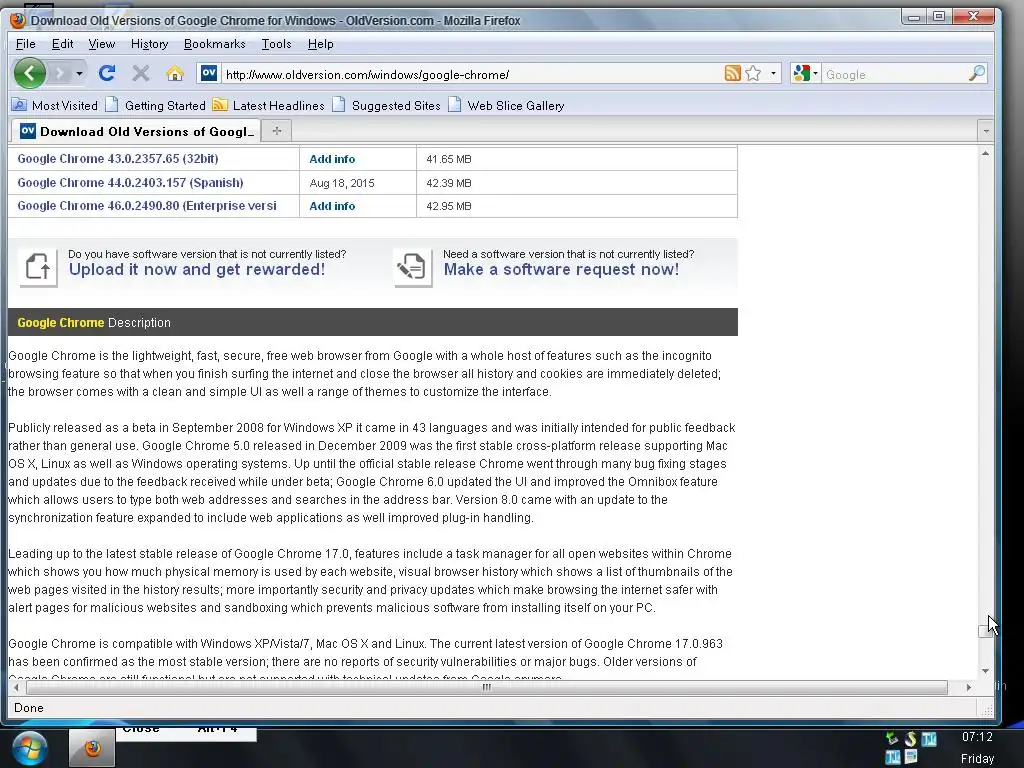
Task: Bookmark this page with the star icon
Action: [753, 73]
